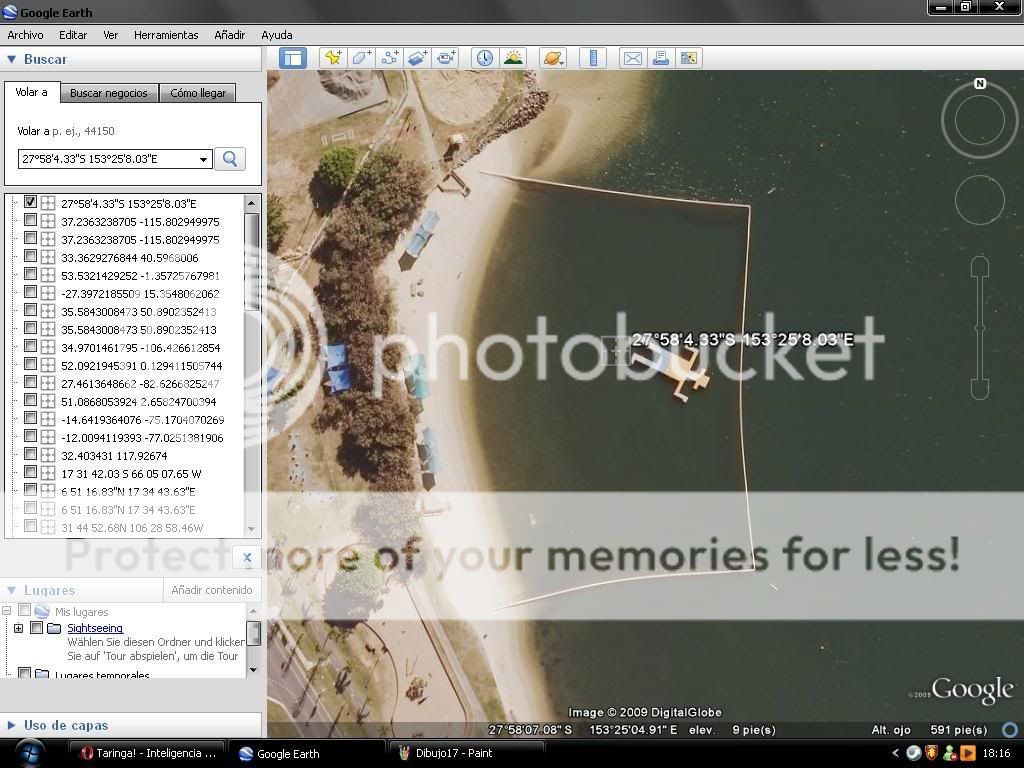The height and width of the screenshot is (768, 1024).
Task: Collapse the Lugares panel triangle
Action: pyautogui.click(x=11, y=590)
